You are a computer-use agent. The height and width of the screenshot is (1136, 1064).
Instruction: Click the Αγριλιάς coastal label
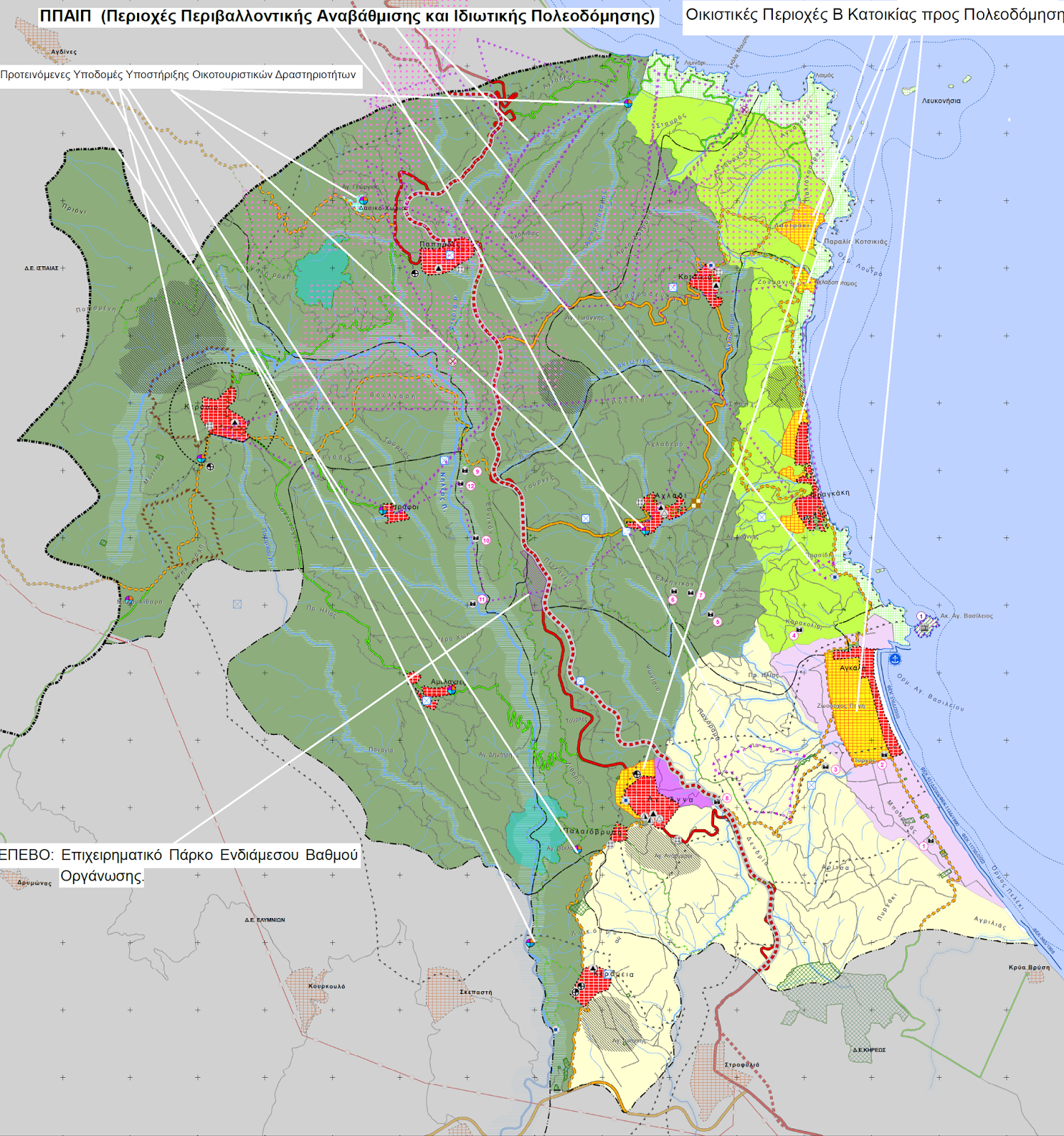point(989,923)
